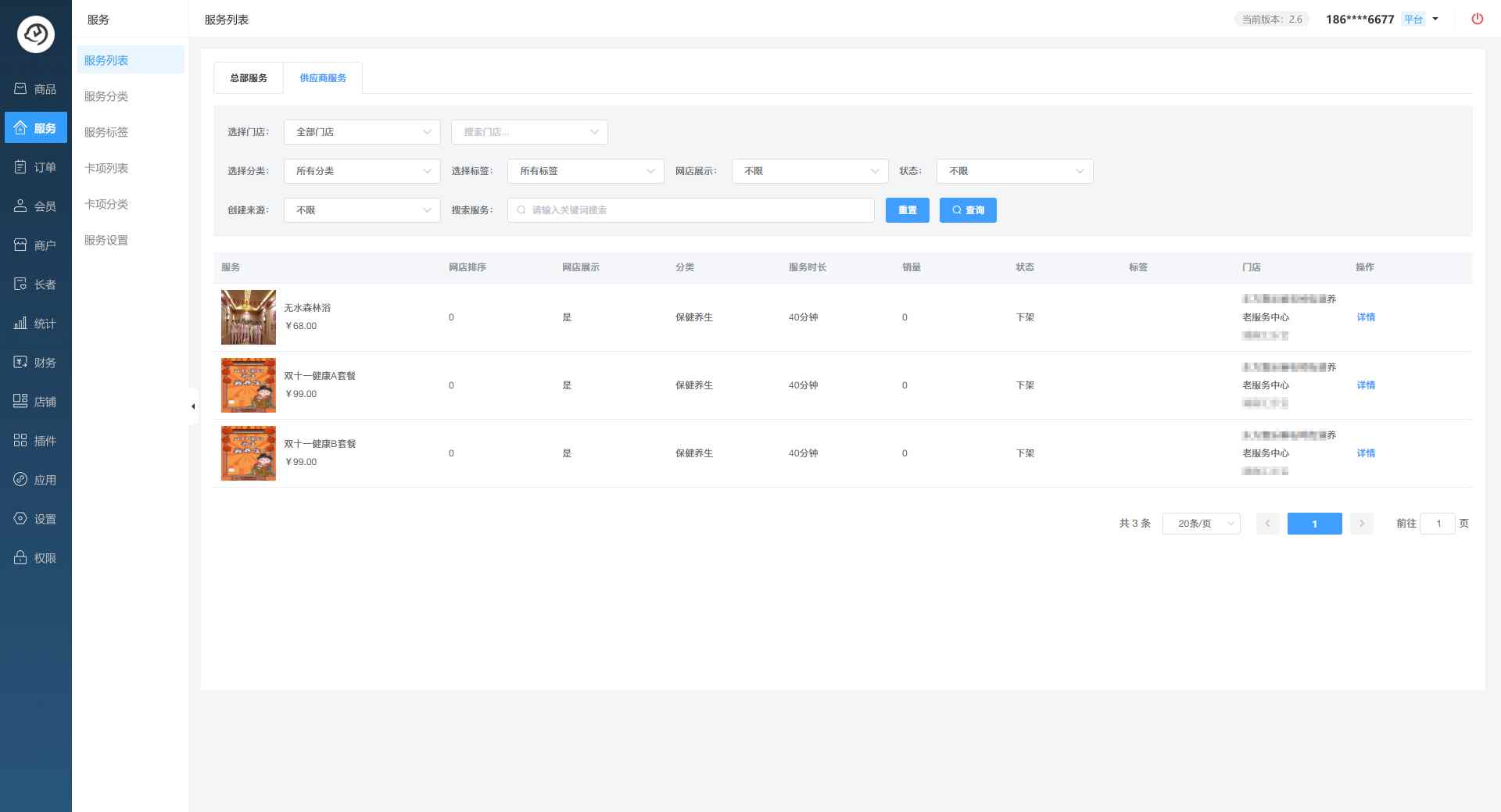The image size is (1501, 812).
Task: Click the red power logout icon
Action: [1477, 19]
